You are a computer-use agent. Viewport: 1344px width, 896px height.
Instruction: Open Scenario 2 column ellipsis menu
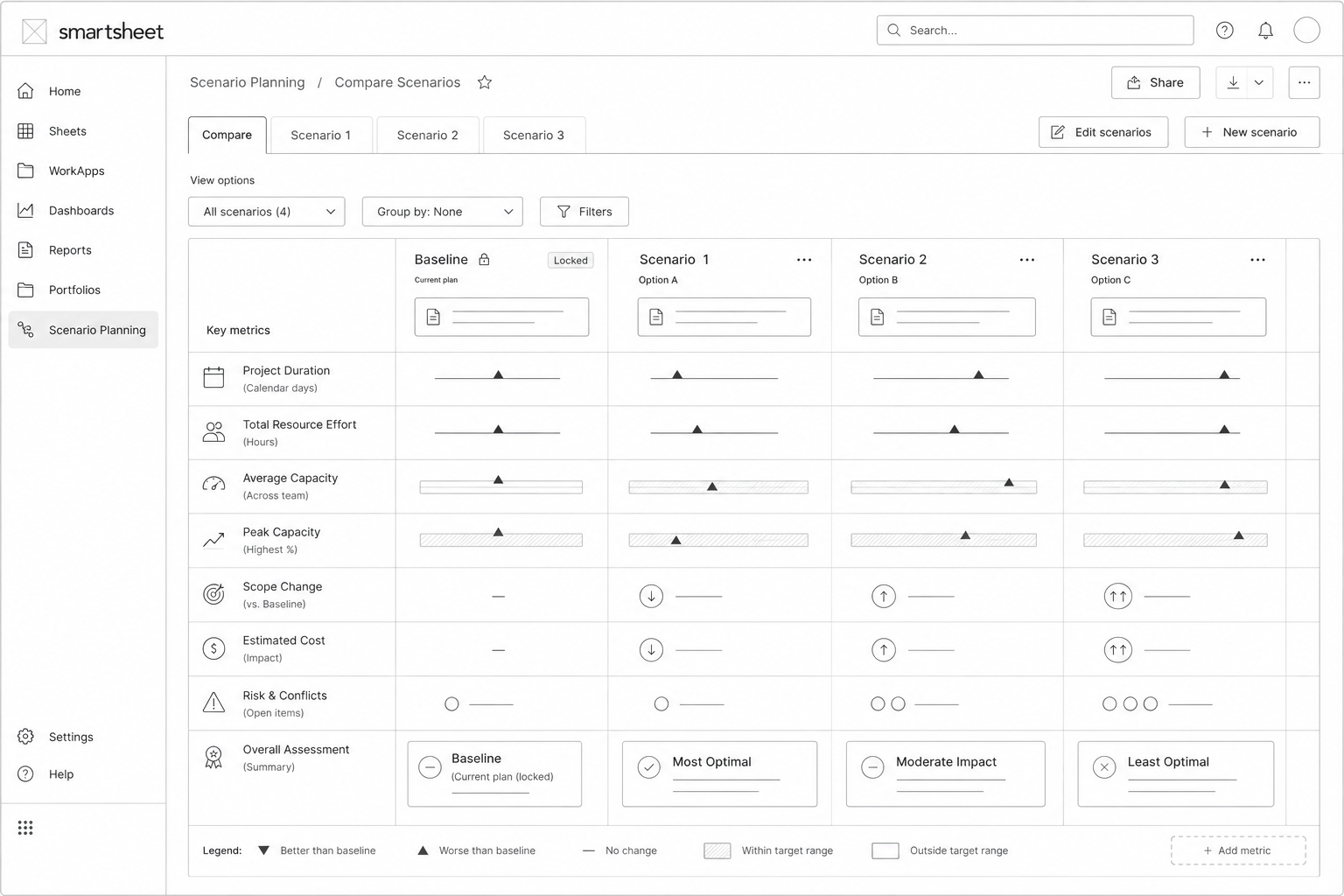point(1027,260)
